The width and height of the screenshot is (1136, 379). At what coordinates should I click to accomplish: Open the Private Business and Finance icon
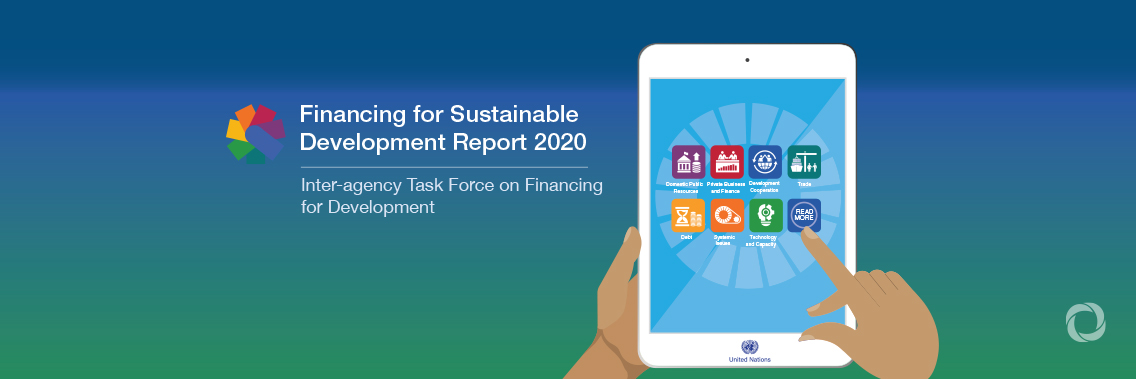coord(727,162)
